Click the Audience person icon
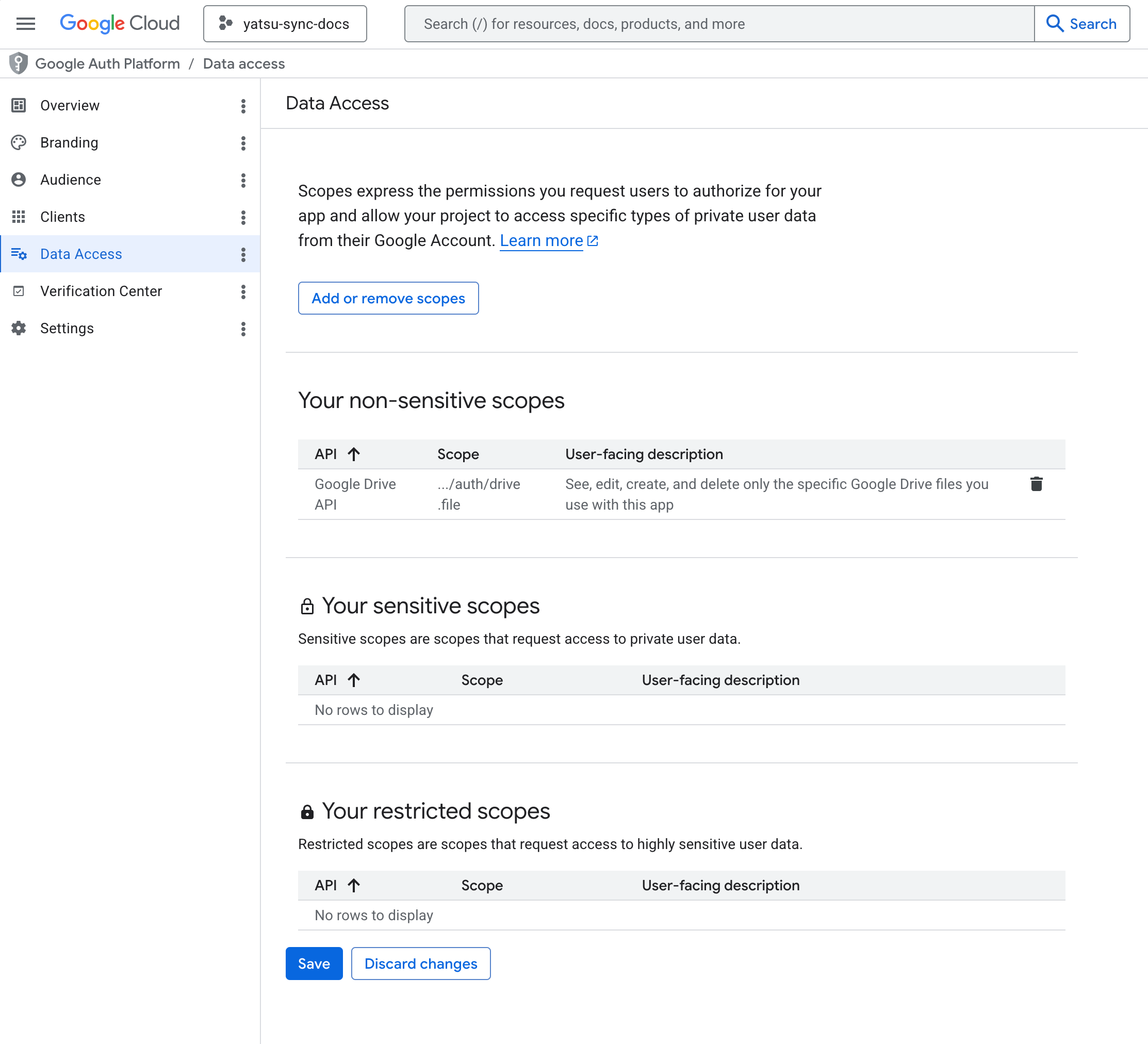The height and width of the screenshot is (1044, 1148). [19, 180]
